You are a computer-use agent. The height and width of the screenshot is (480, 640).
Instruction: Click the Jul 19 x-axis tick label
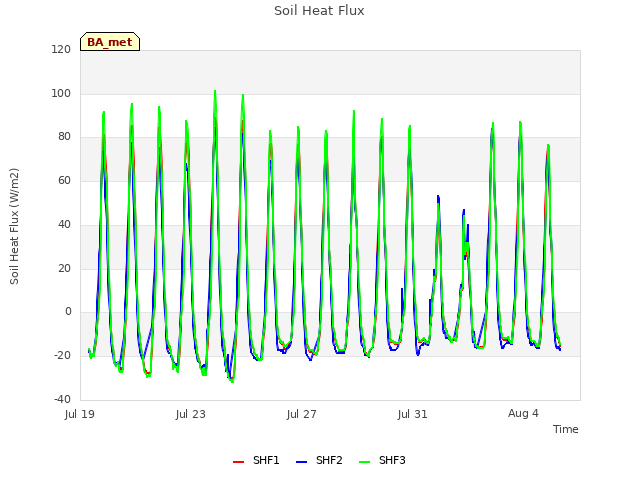pyautogui.click(x=80, y=414)
